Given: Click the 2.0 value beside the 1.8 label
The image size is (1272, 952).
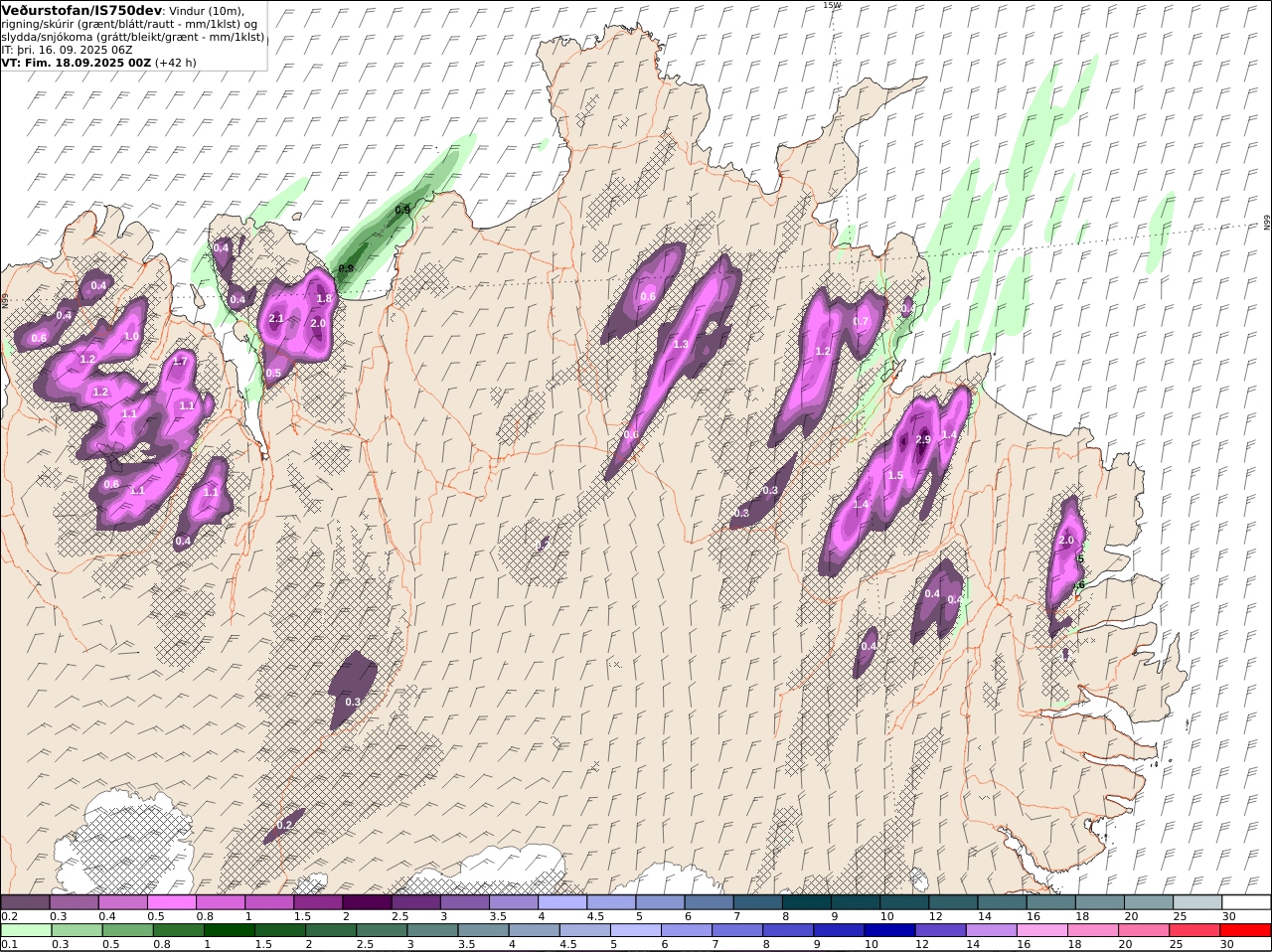Looking at the screenshot, I should pyautogui.click(x=318, y=324).
